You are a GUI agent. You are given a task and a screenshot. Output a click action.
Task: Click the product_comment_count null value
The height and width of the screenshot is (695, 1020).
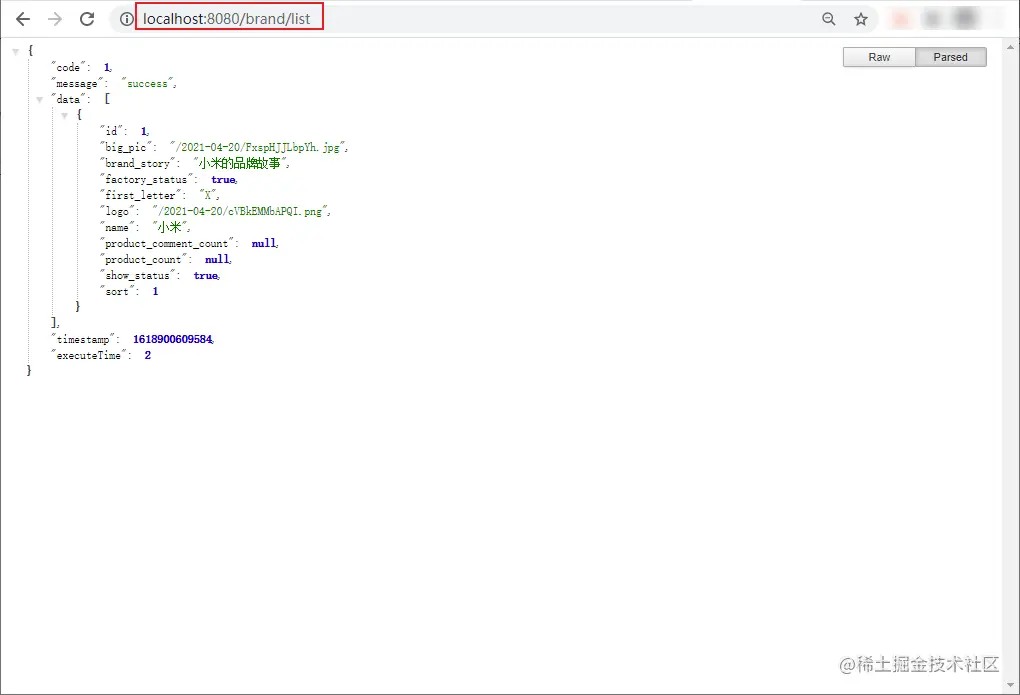[263, 243]
